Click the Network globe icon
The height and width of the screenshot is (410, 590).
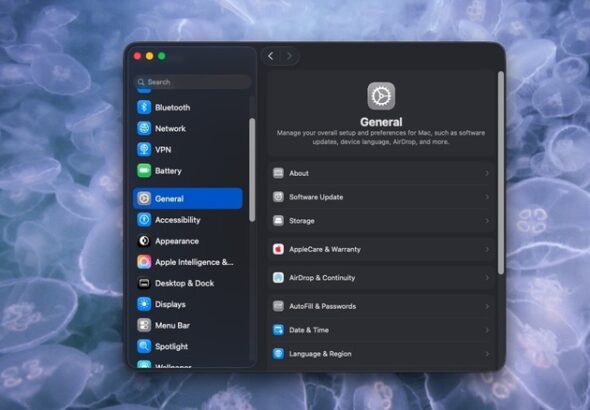pyautogui.click(x=144, y=128)
